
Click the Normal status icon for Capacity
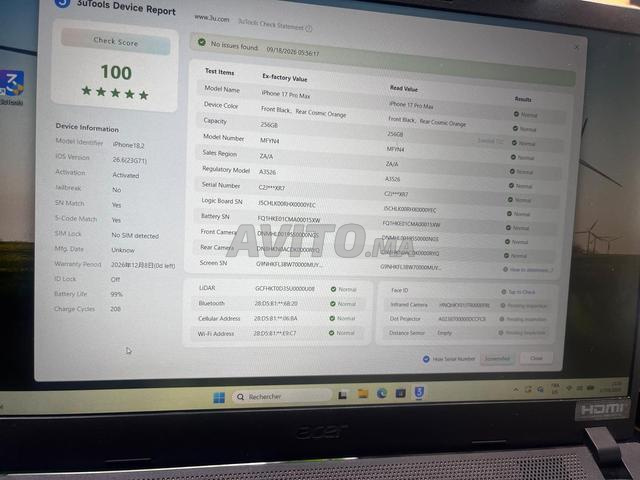click(514, 143)
